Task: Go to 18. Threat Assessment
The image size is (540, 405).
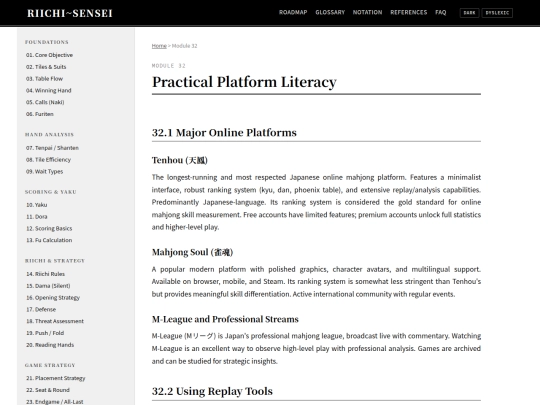Action: (x=55, y=321)
